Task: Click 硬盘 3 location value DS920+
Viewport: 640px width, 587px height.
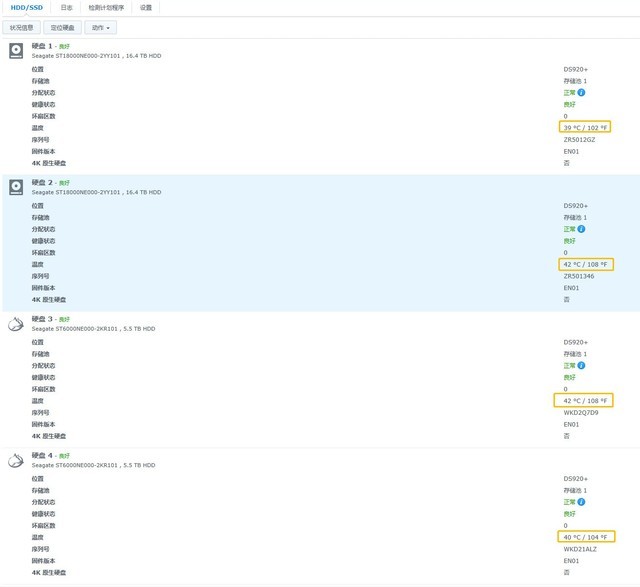Action: (x=576, y=342)
